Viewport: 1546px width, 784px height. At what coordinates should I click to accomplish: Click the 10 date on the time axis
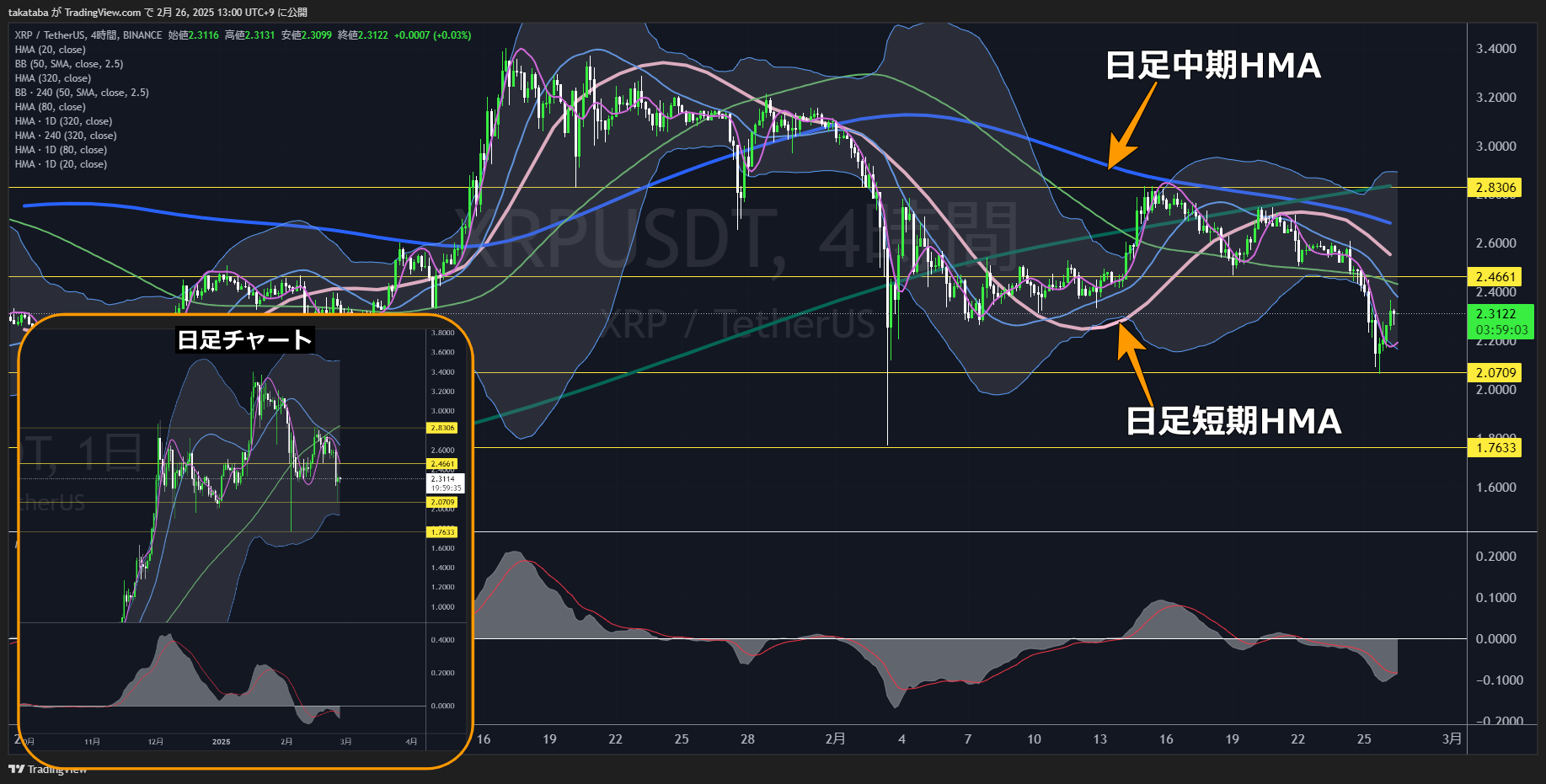1034,739
